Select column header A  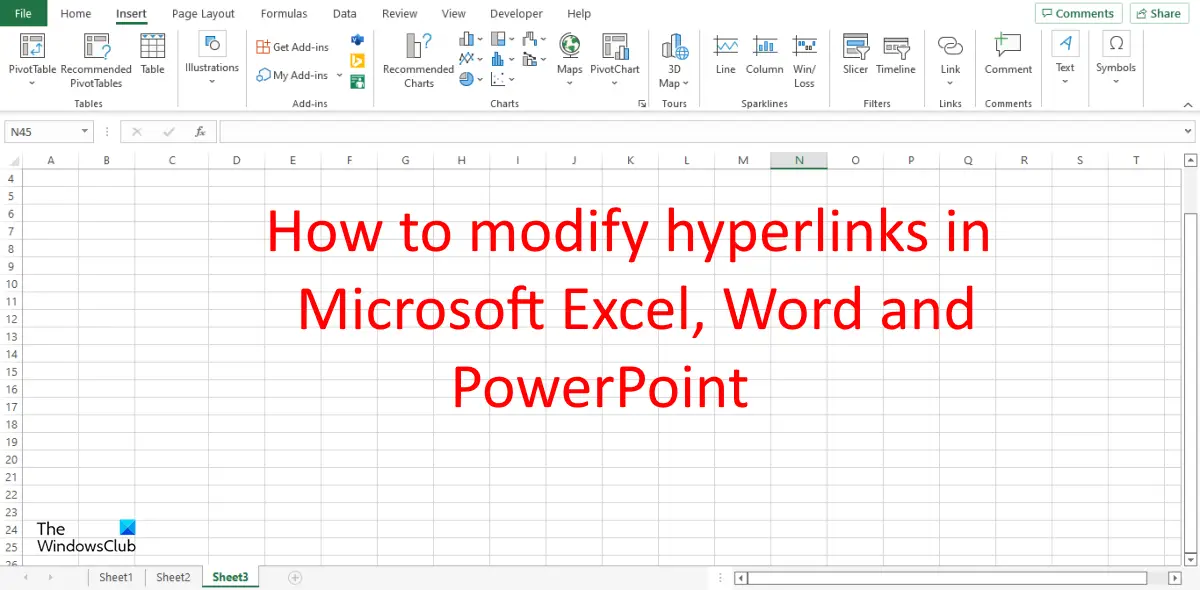point(51,160)
